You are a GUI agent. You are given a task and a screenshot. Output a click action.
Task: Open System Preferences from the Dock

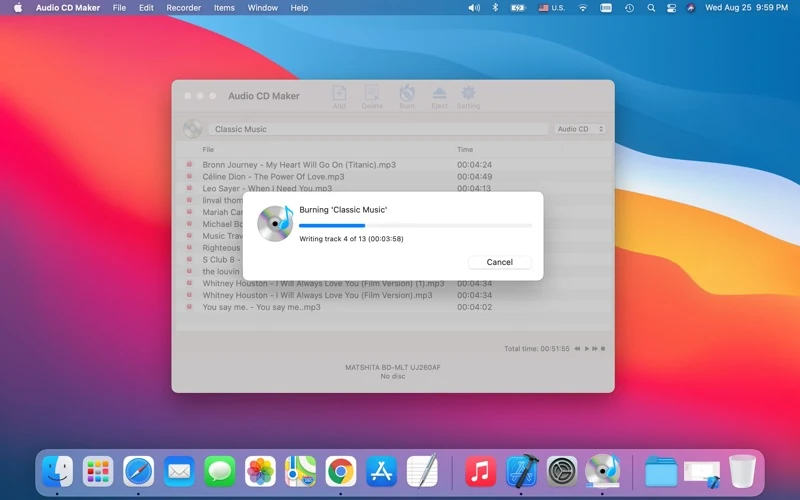point(562,471)
